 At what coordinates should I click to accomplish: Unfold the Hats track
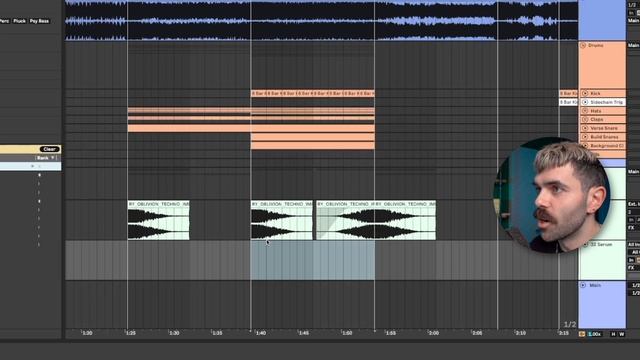tap(585, 111)
